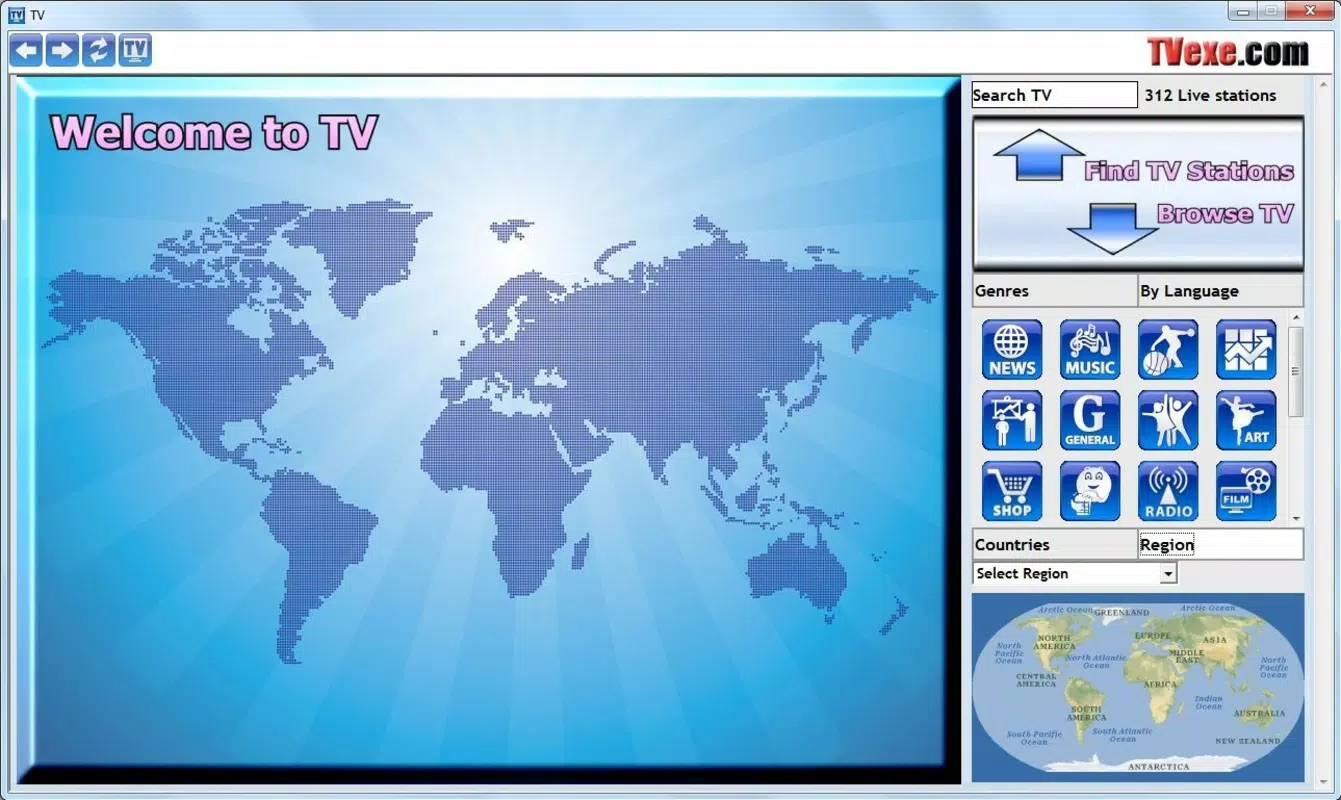
Task: Switch to the Genres tab
Action: pos(1054,291)
